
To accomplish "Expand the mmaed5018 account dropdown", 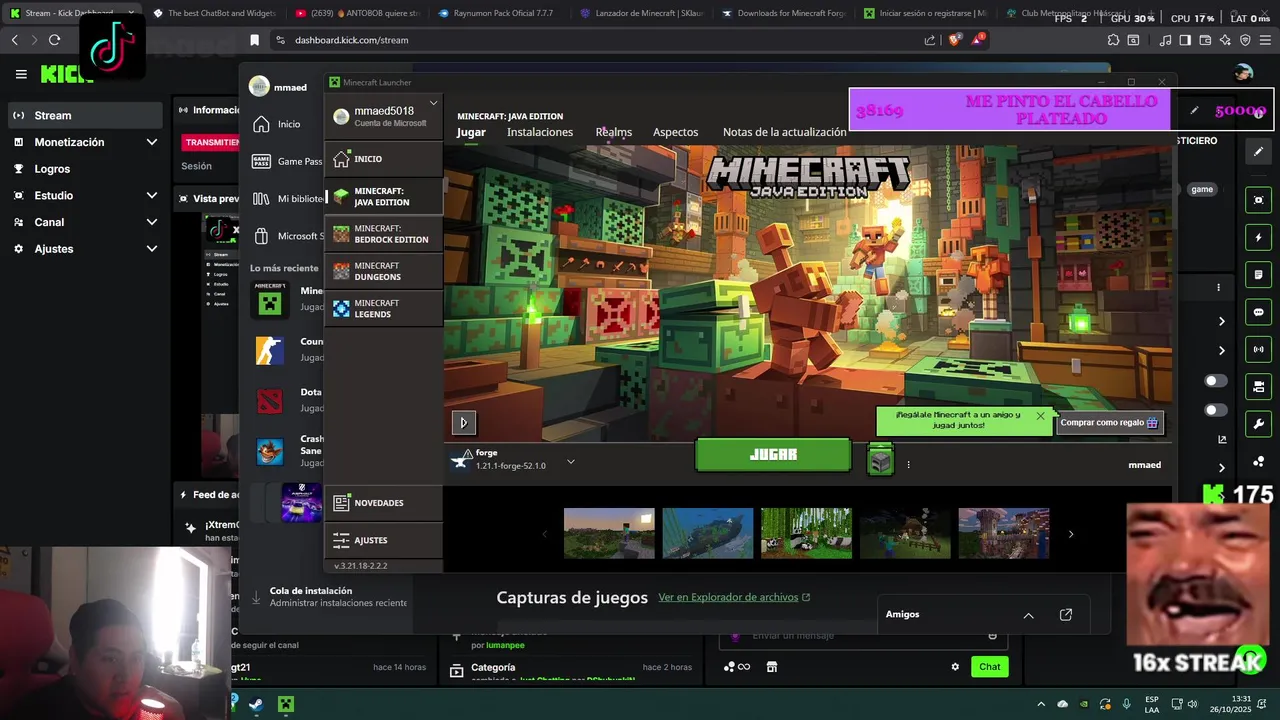I will click(433, 103).
